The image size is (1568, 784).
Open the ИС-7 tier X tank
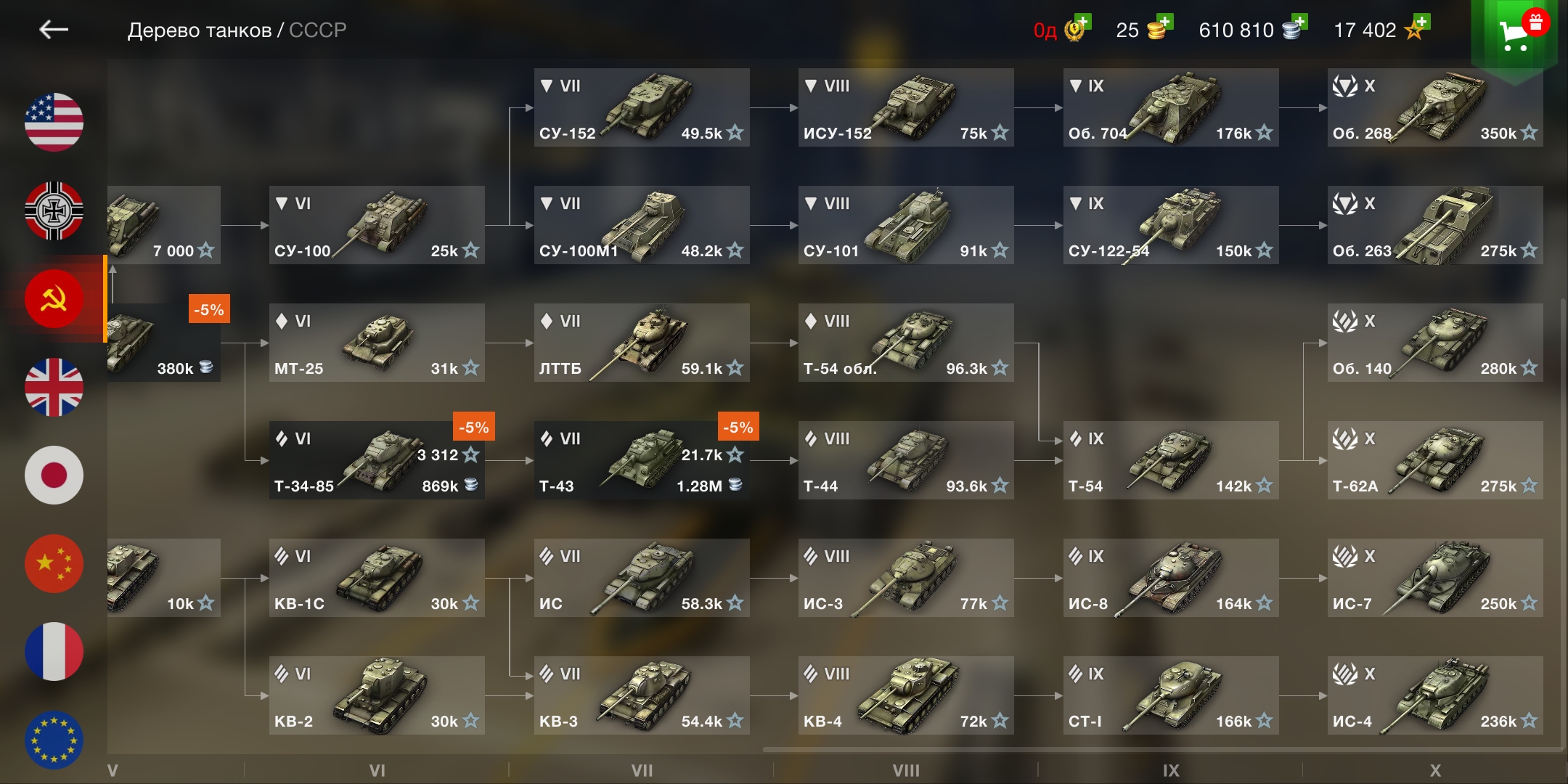click(x=1435, y=578)
